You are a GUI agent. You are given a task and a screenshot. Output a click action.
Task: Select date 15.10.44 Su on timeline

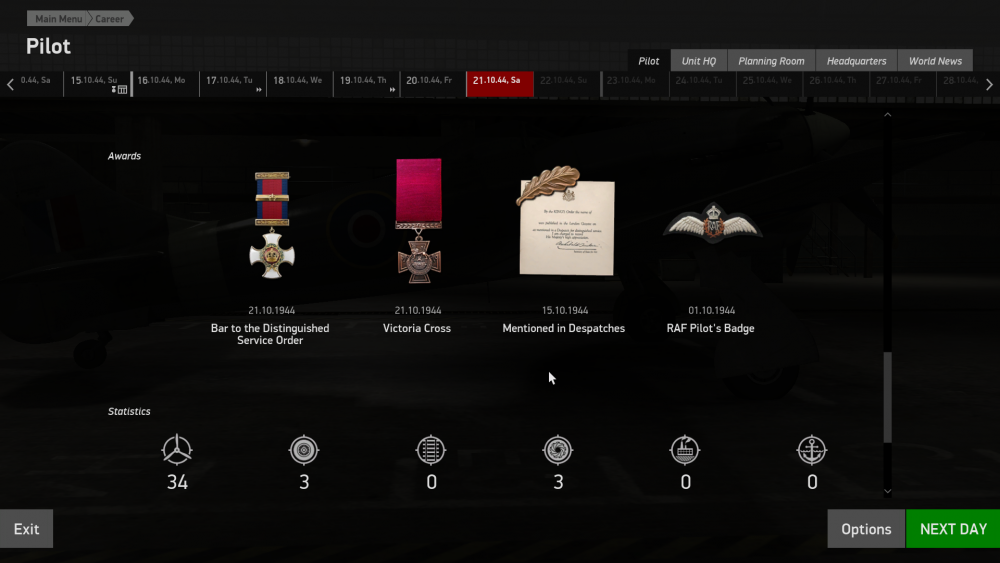coord(97,84)
